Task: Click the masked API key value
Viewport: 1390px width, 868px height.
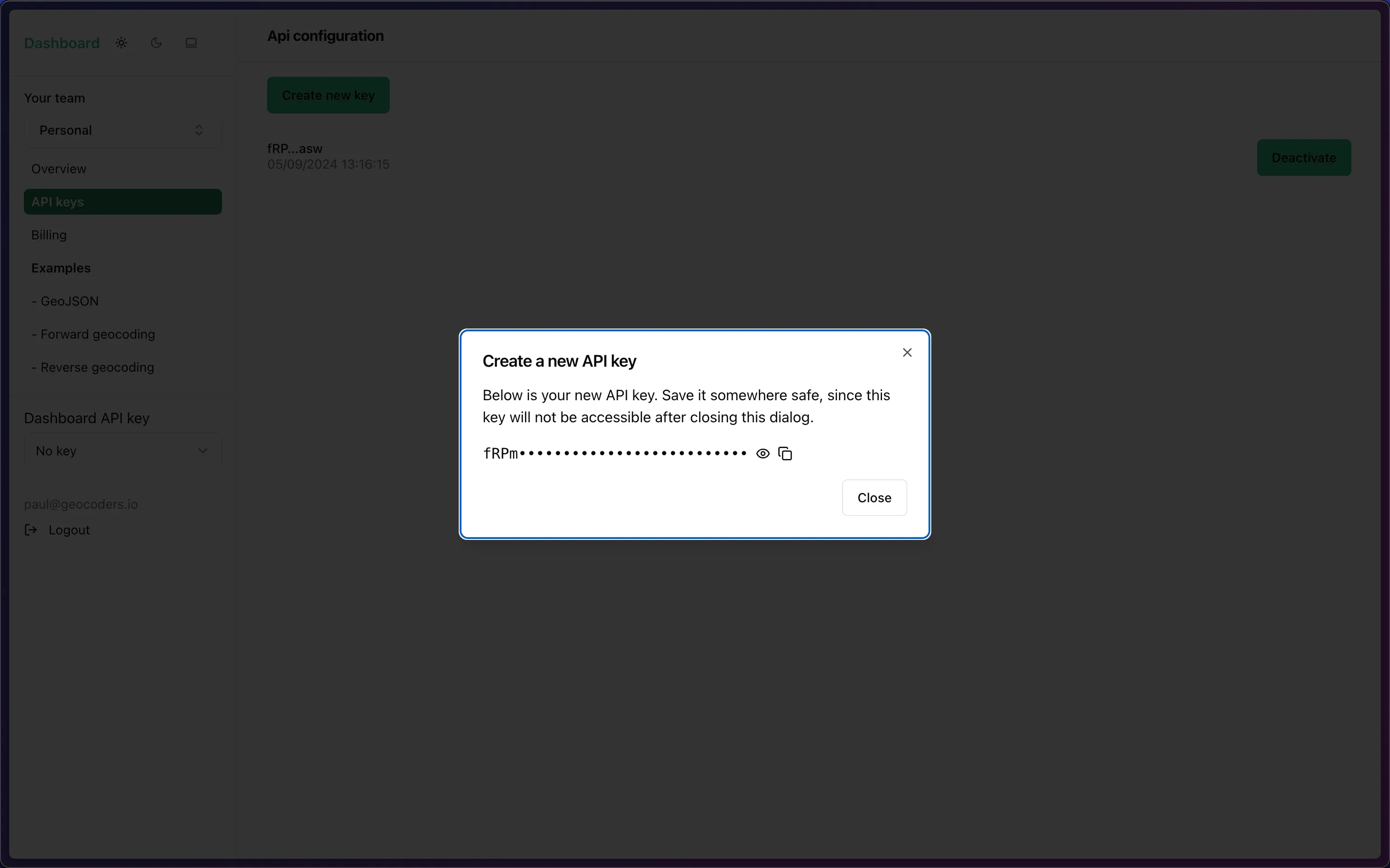Action: click(x=615, y=454)
